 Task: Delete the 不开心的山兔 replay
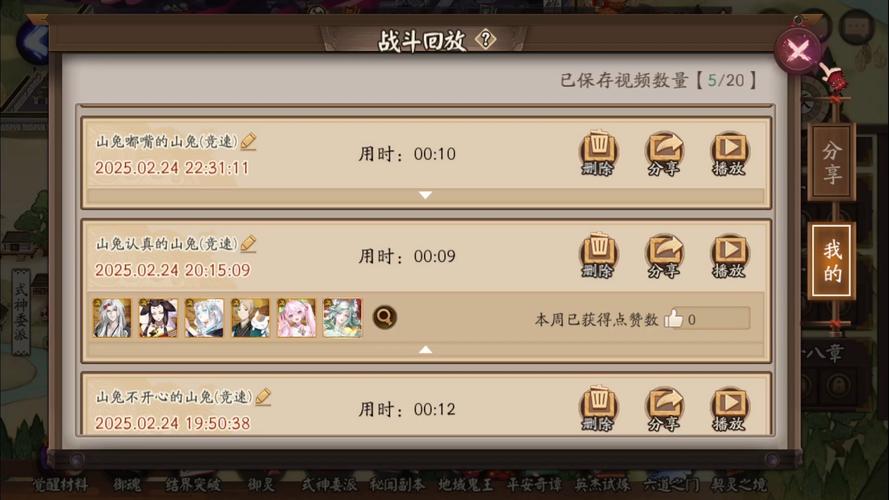point(599,409)
